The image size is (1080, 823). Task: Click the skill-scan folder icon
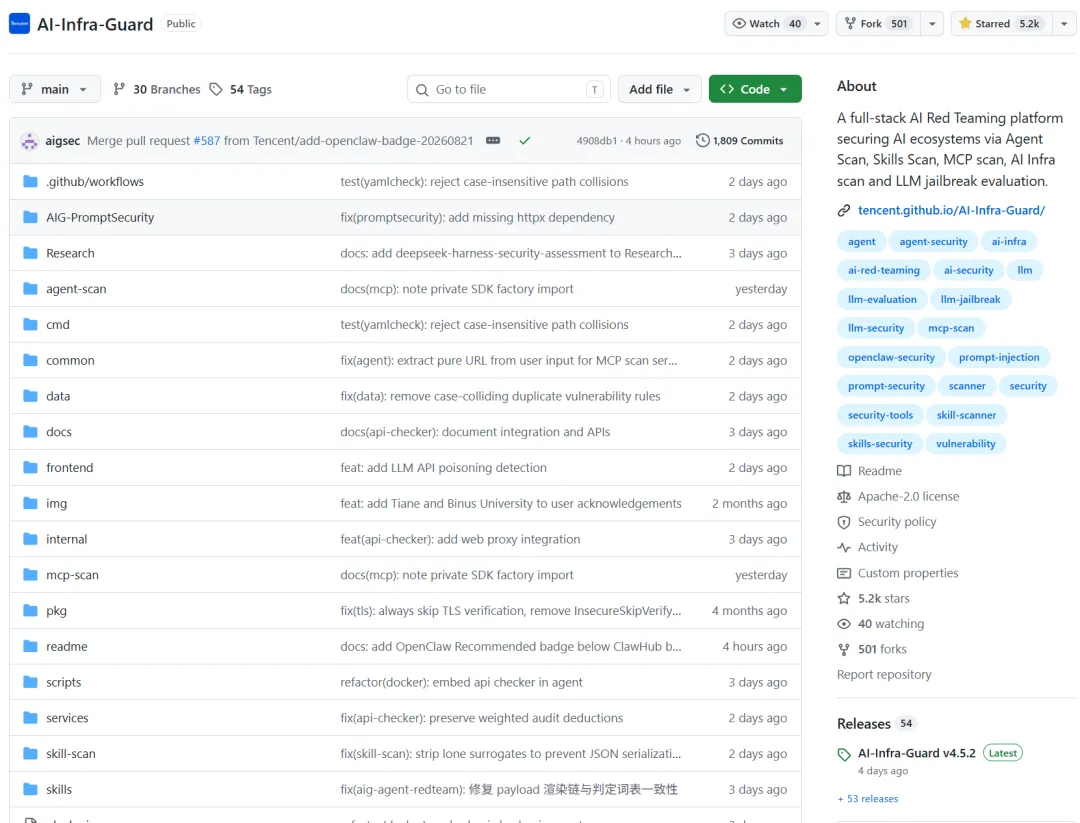[x=30, y=754]
